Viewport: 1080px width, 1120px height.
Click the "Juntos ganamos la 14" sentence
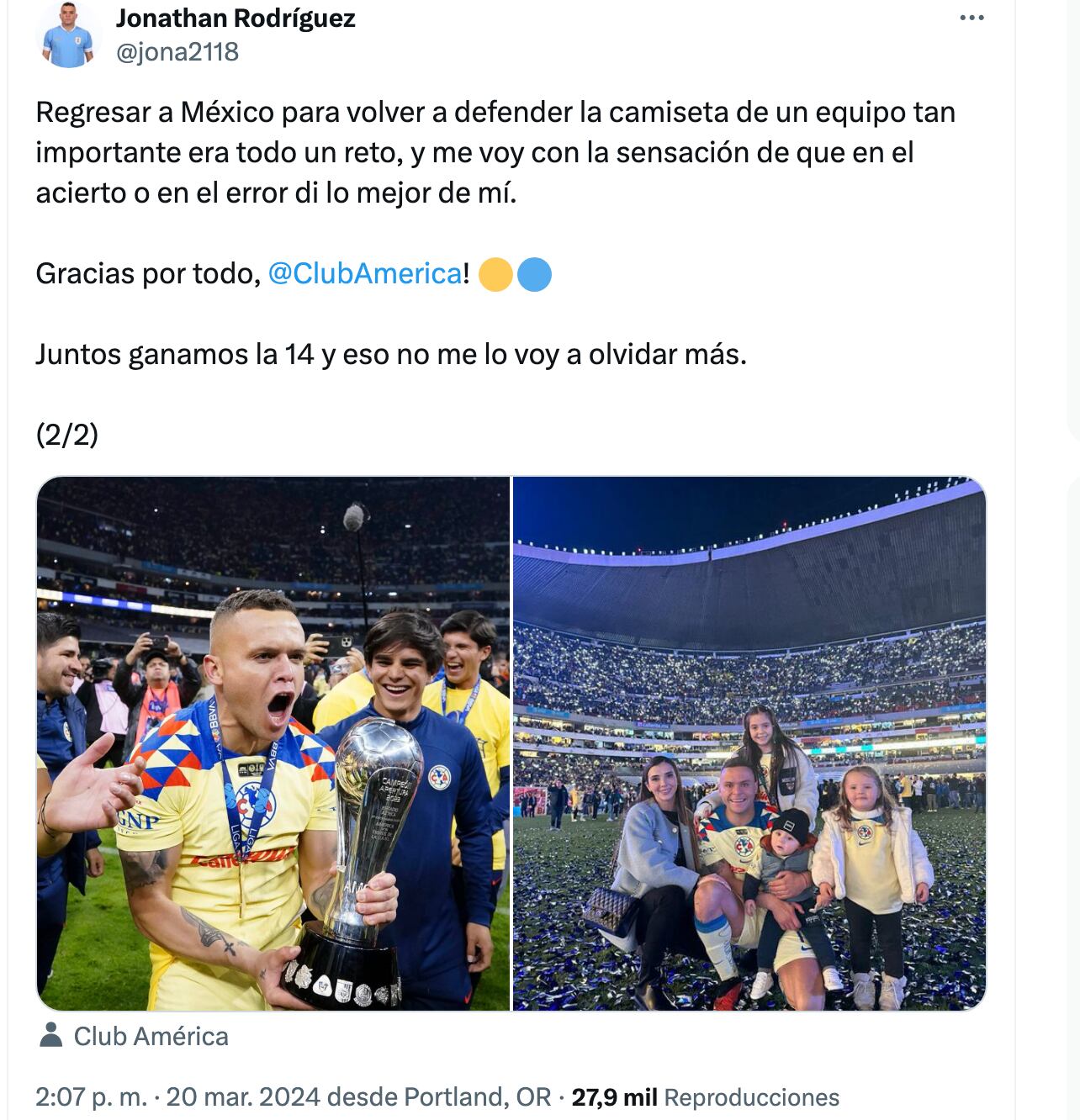click(x=390, y=355)
